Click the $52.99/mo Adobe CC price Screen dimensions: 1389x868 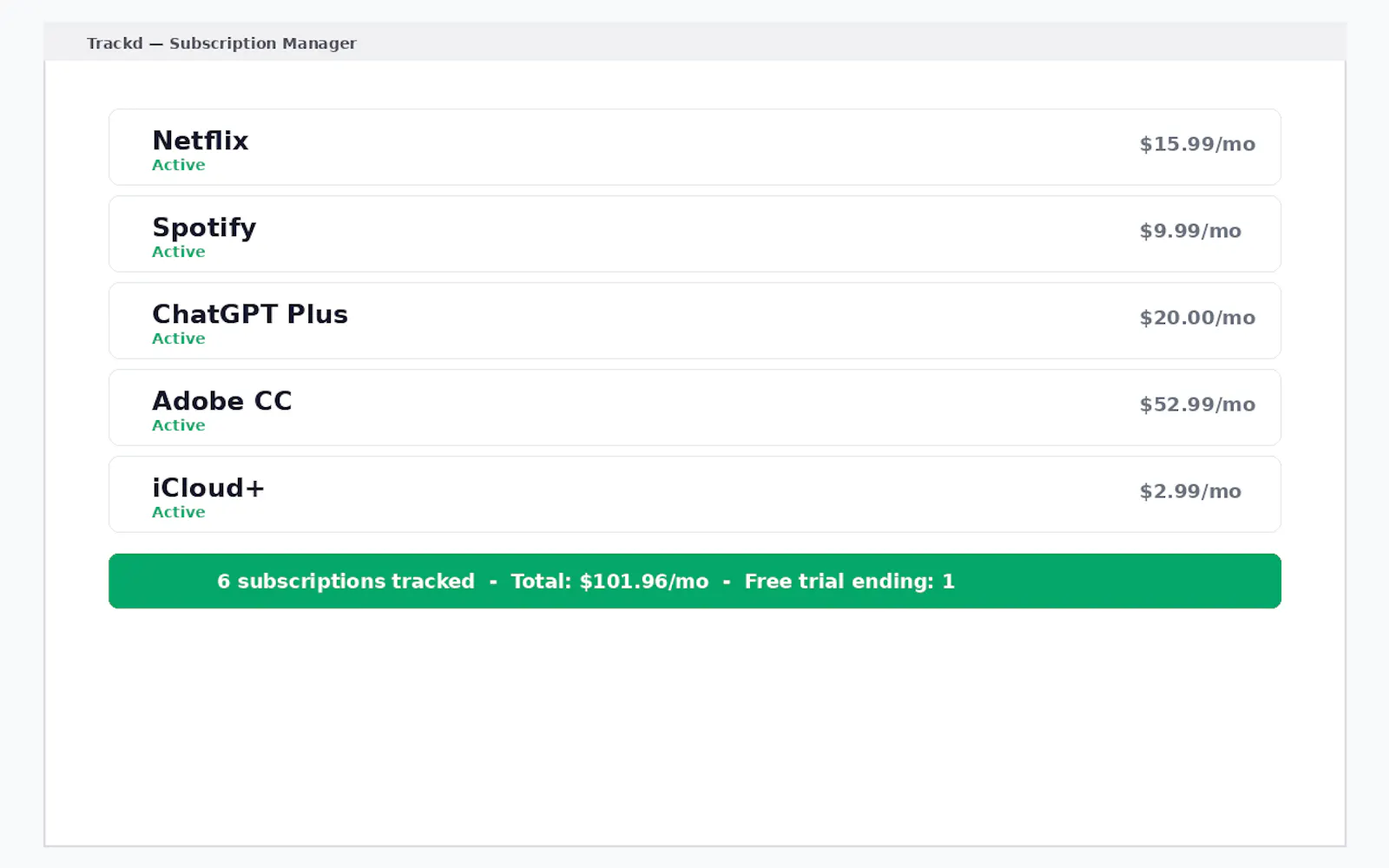1197,404
